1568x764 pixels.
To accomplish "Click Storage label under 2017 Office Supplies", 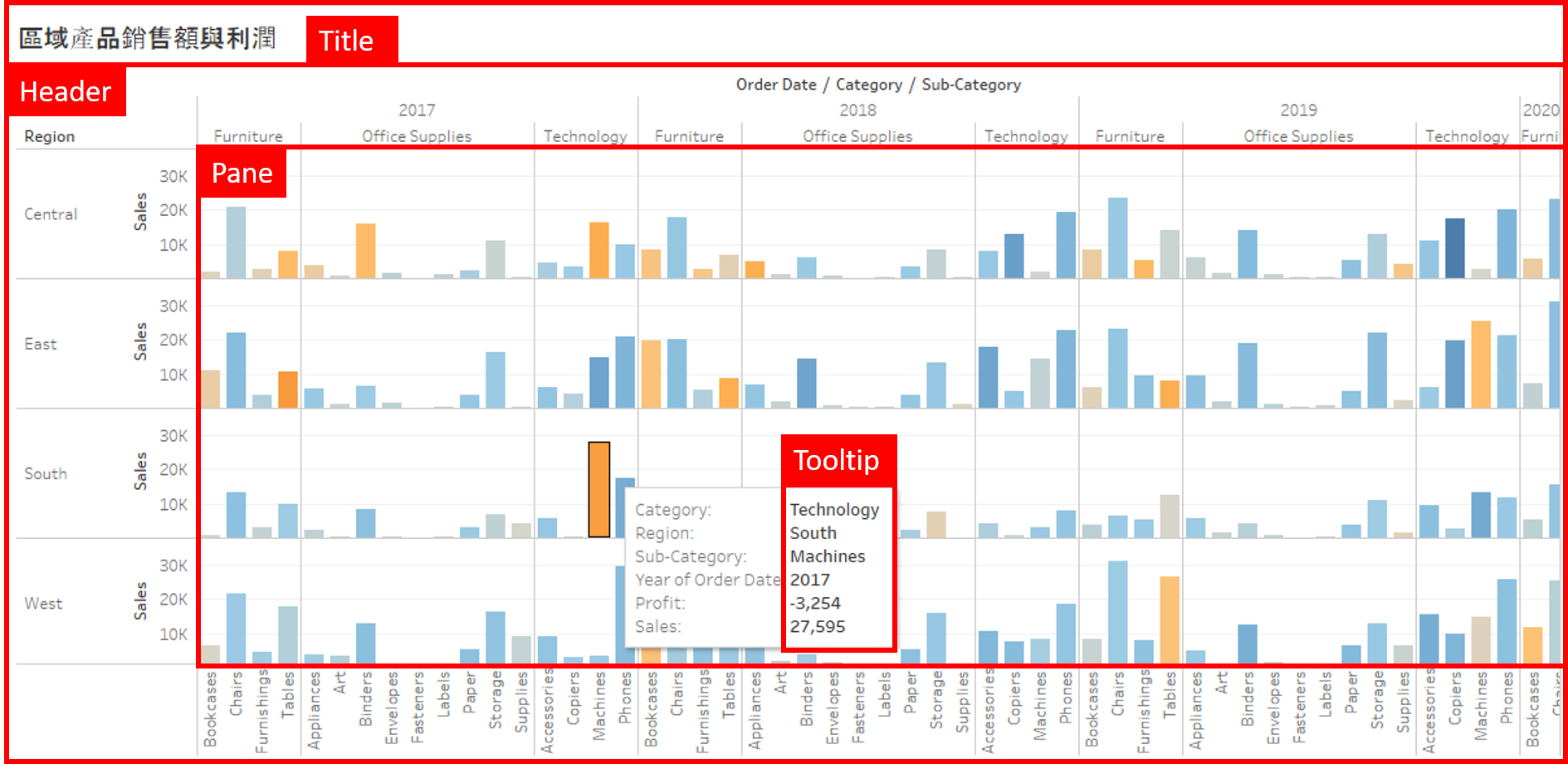I will click(x=495, y=700).
